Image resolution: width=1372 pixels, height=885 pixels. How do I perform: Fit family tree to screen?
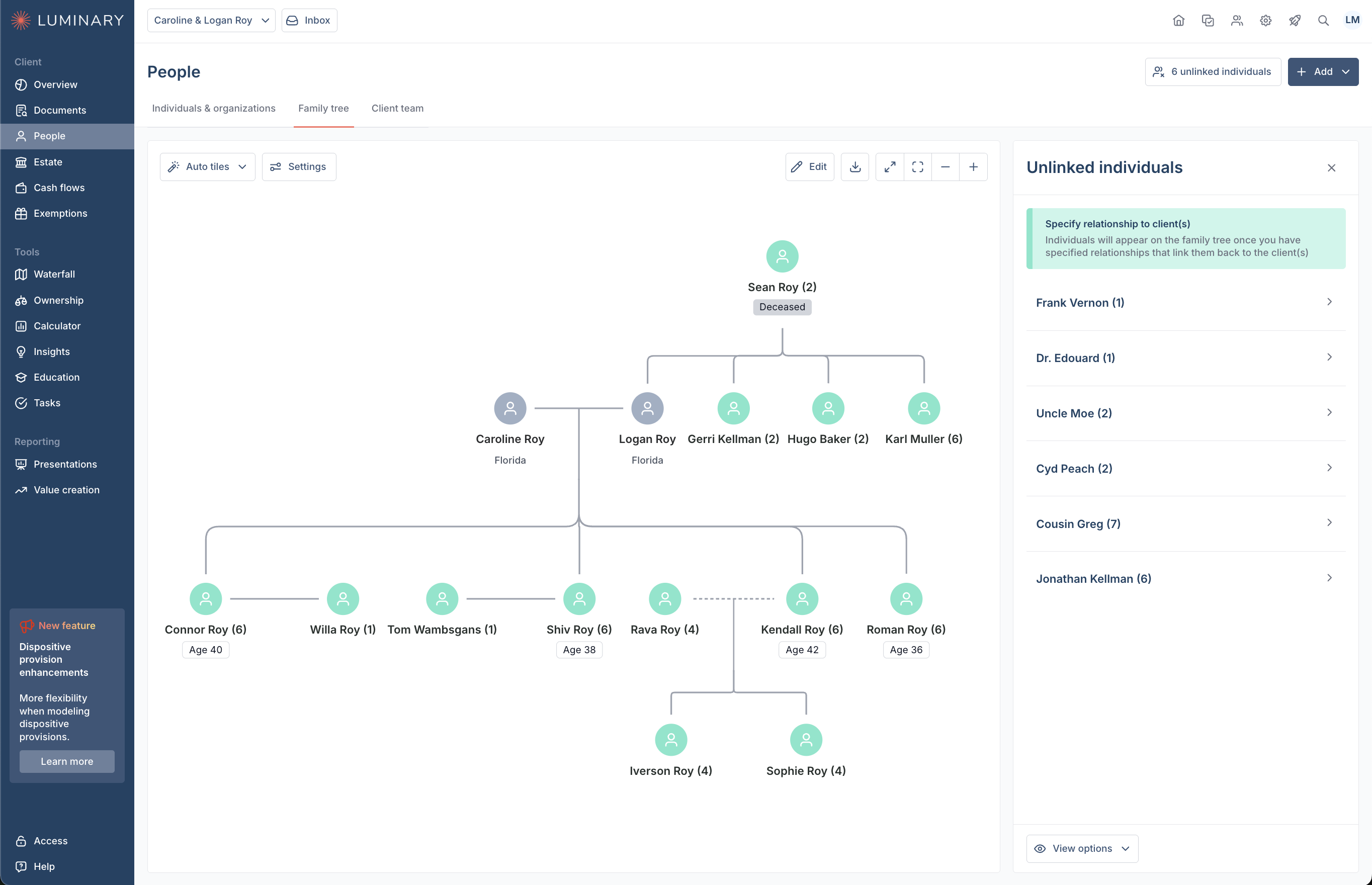pyautogui.click(x=917, y=166)
